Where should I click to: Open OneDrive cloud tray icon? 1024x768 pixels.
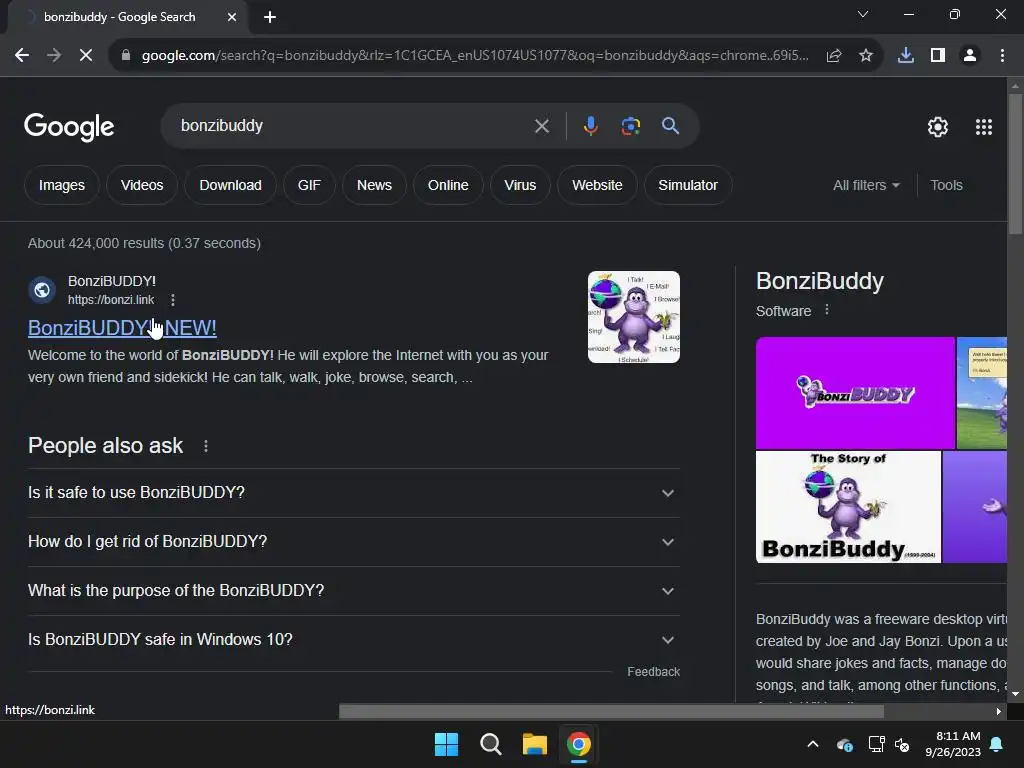tap(844, 744)
